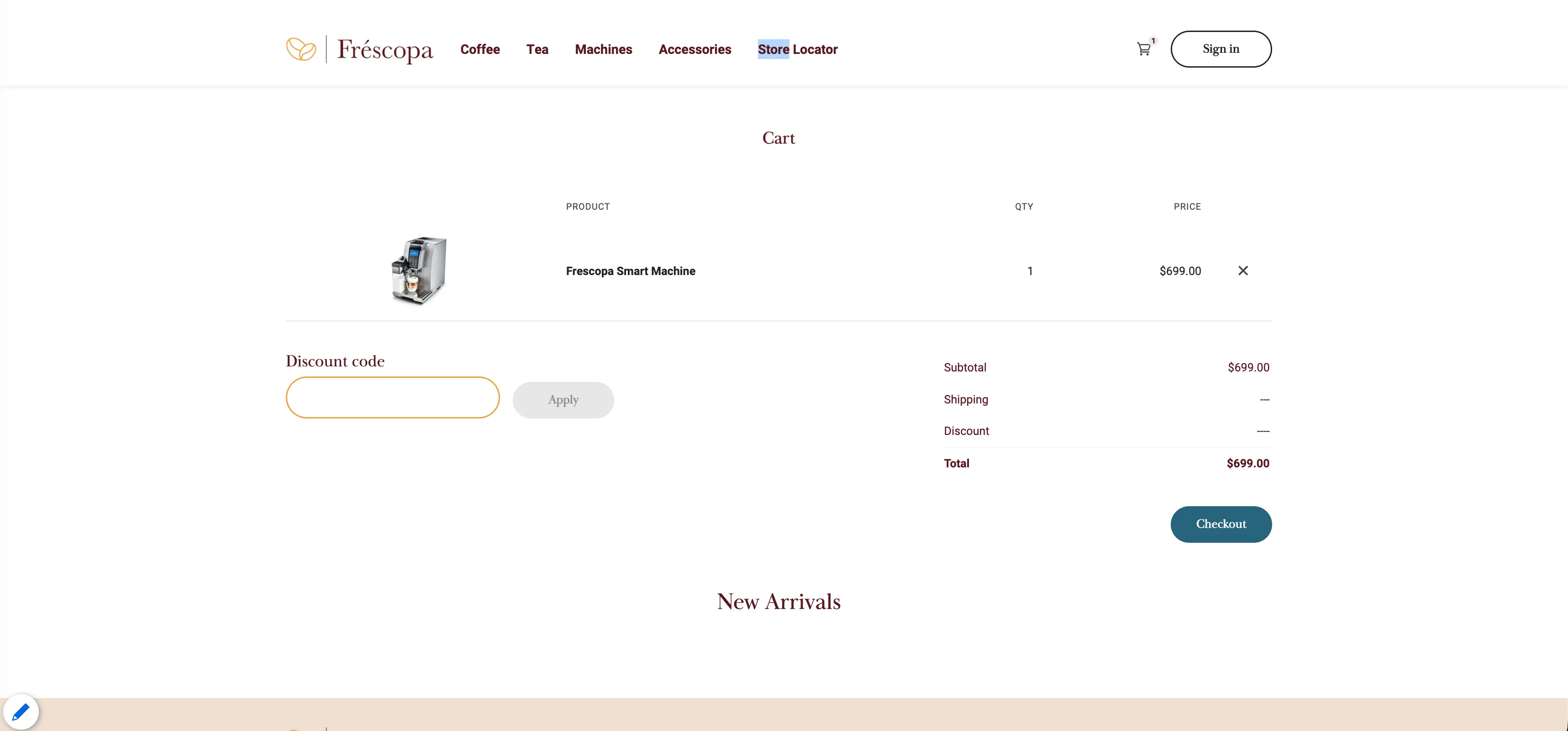Go to Machines section
The height and width of the screenshot is (731, 1568).
tap(603, 49)
